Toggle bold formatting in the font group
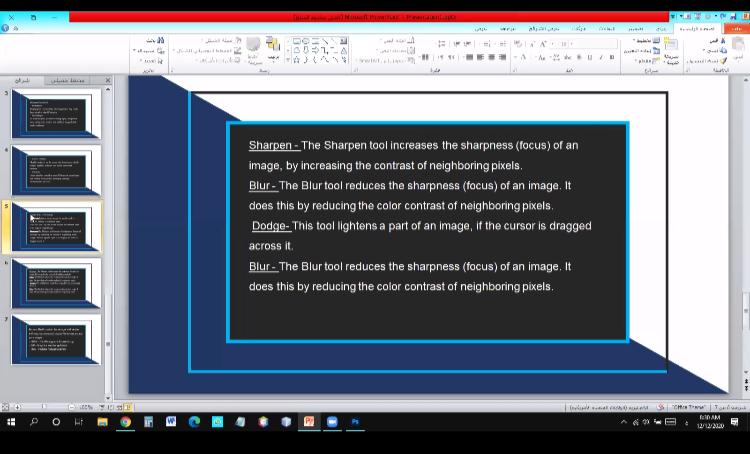Viewport: 750px width, 454px height. point(613,57)
